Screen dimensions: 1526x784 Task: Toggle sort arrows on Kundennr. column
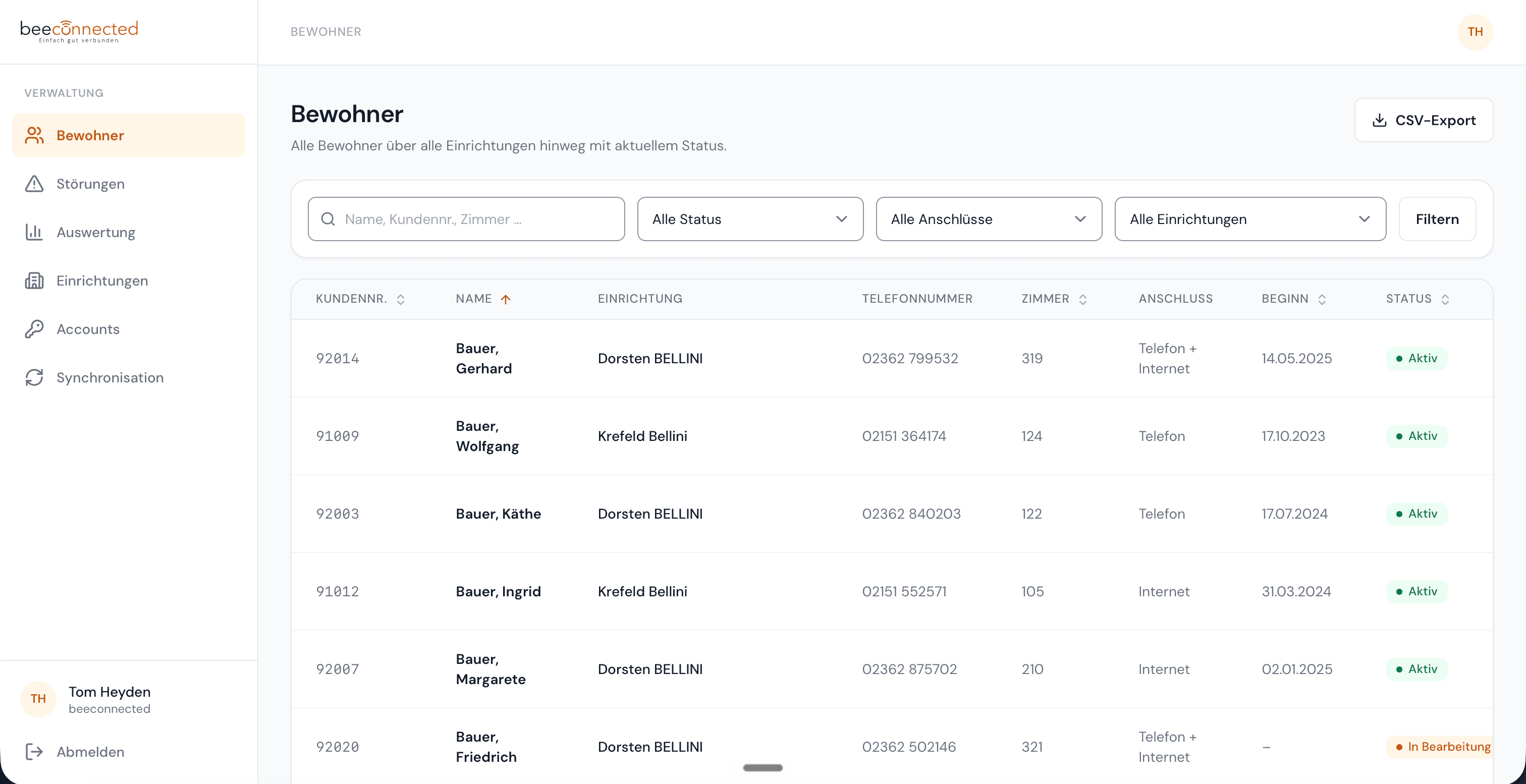401,300
